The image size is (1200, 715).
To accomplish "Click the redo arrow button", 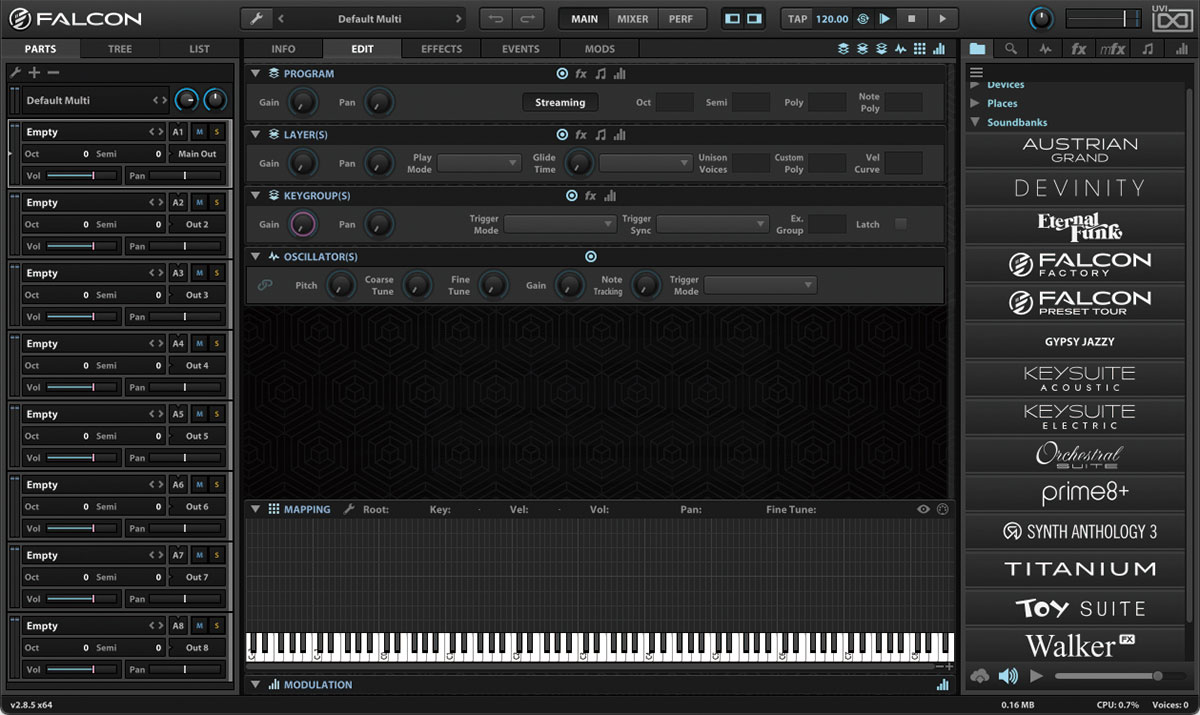I will point(528,18).
